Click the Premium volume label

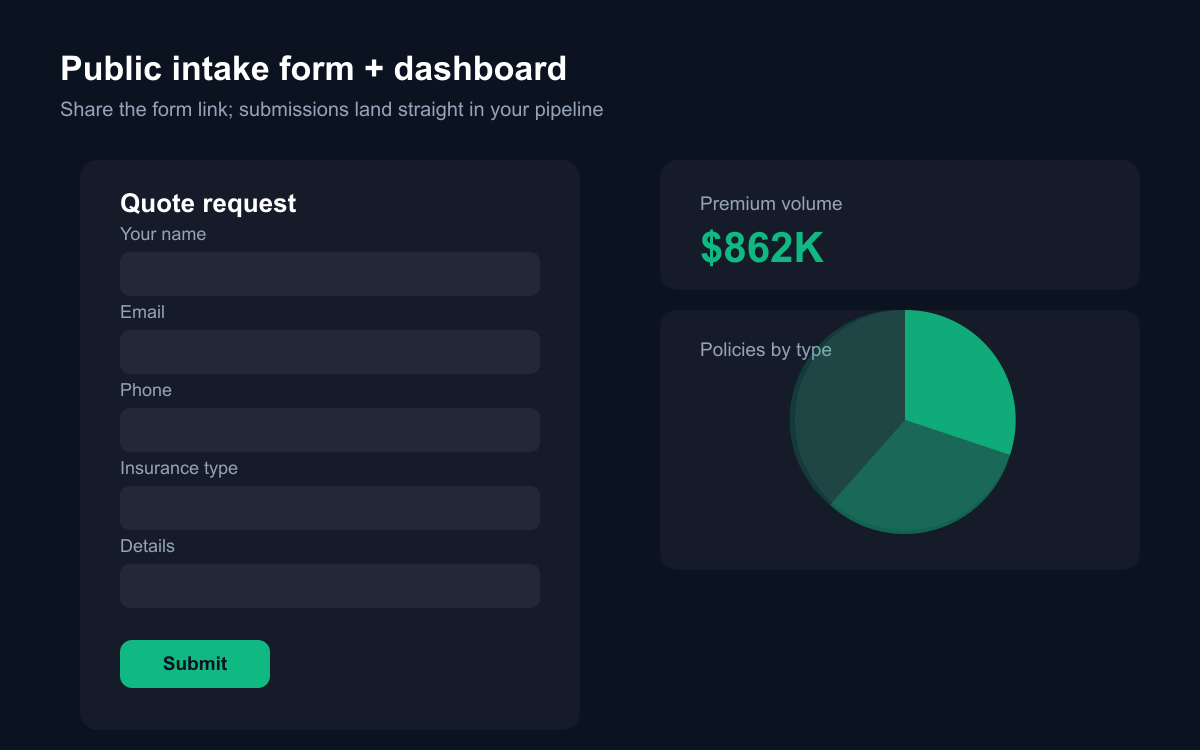pyautogui.click(x=771, y=204)
